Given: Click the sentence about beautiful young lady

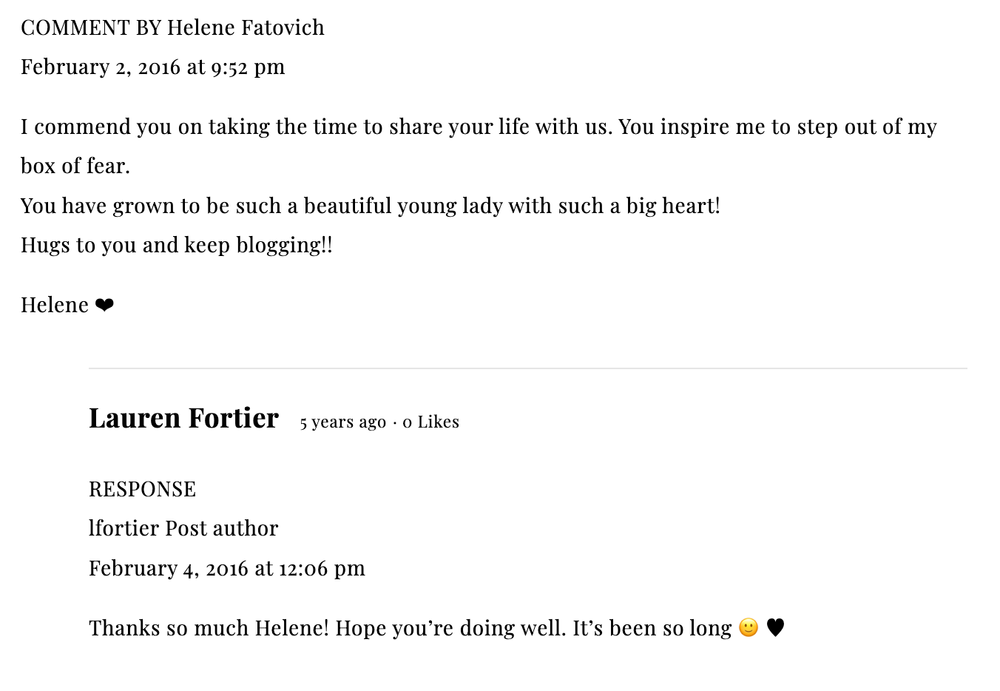Looking at the screenshot, I should (x=370, y=206).
